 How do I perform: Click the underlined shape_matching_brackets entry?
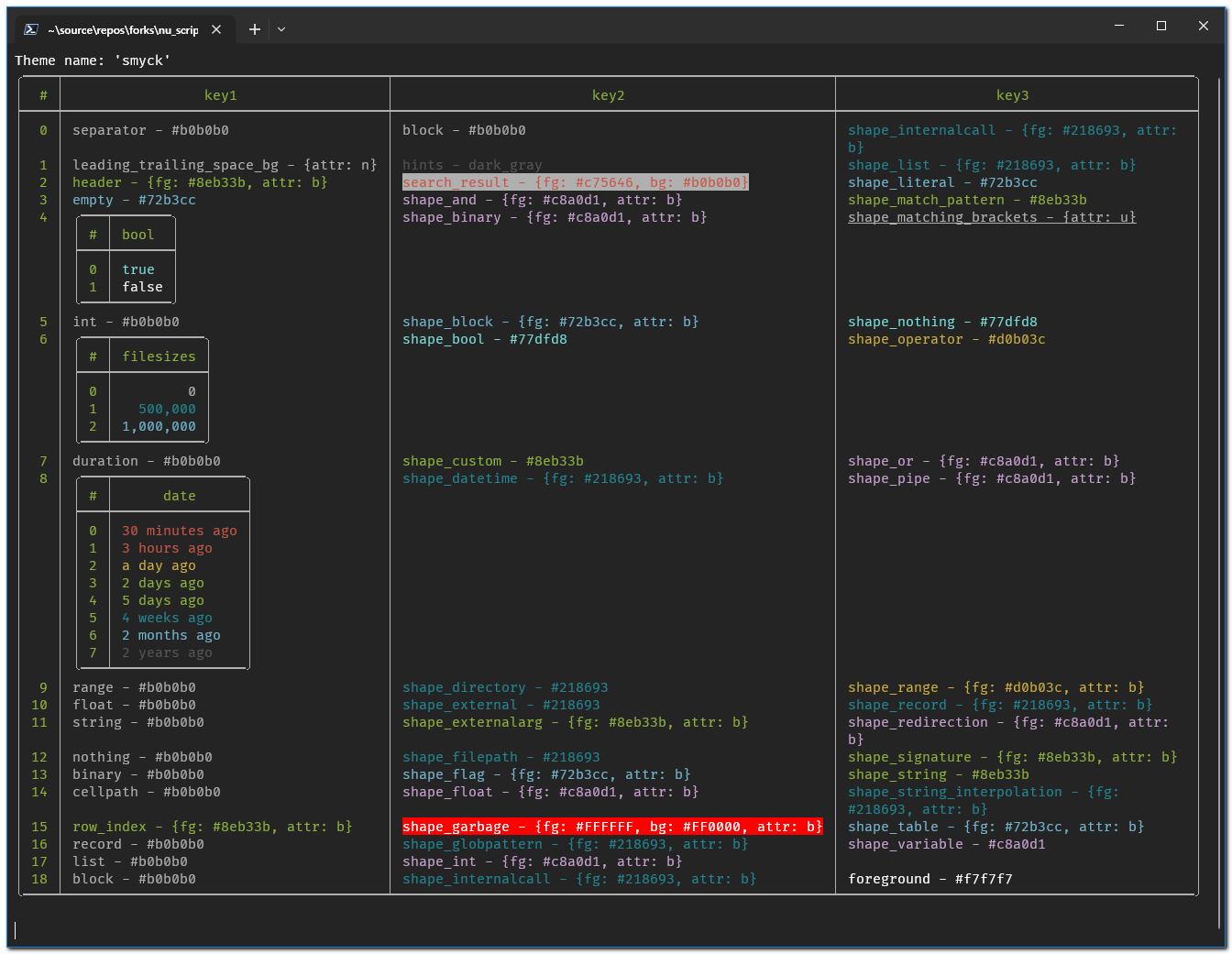point(992,217)
